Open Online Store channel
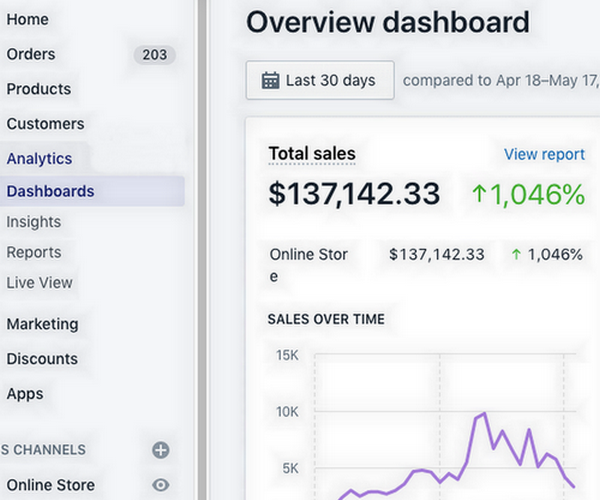Viewport: 600px width, 500px height. pos(51,485)
